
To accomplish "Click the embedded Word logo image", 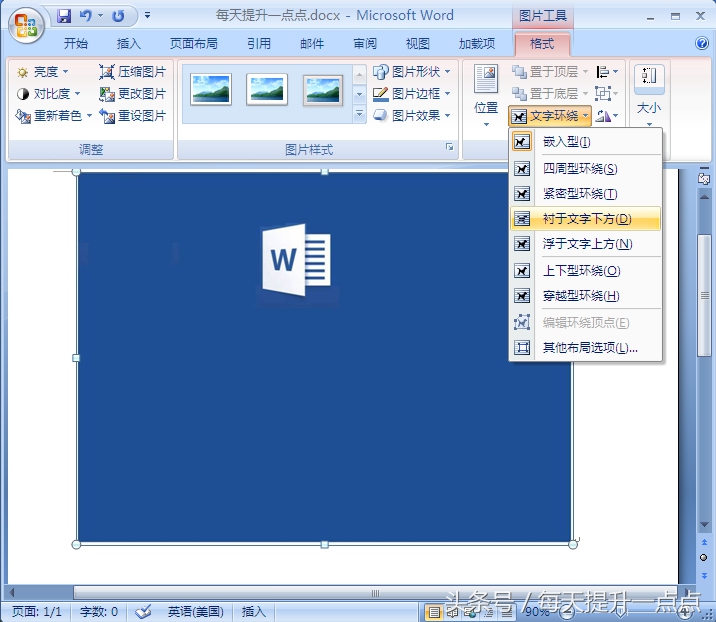I will 297,260.
